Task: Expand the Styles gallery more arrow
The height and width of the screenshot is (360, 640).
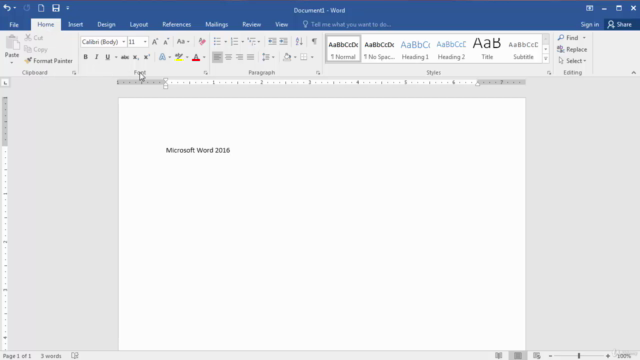Action: point(546,59)
